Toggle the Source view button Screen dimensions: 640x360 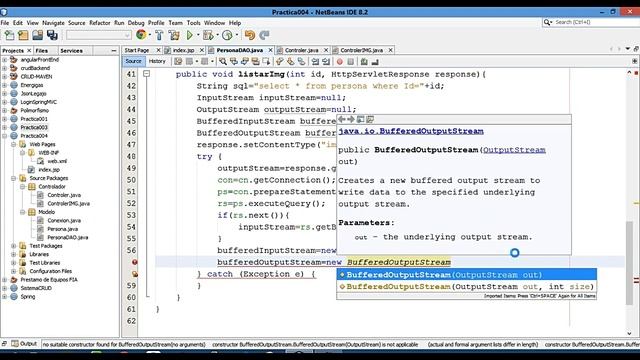[x=133, y=61]
